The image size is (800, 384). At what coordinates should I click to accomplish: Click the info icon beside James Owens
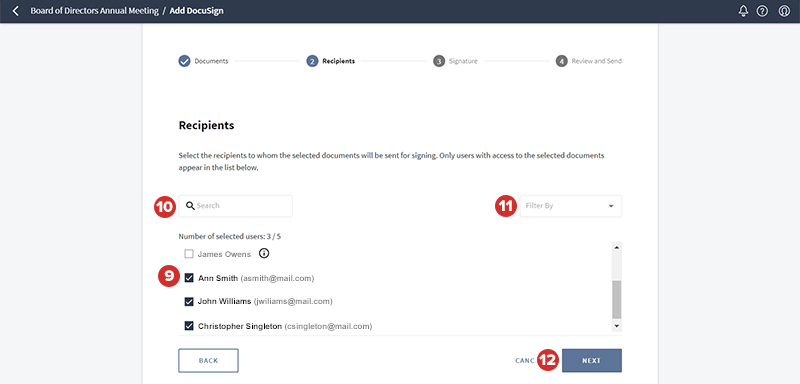[264, 253]
